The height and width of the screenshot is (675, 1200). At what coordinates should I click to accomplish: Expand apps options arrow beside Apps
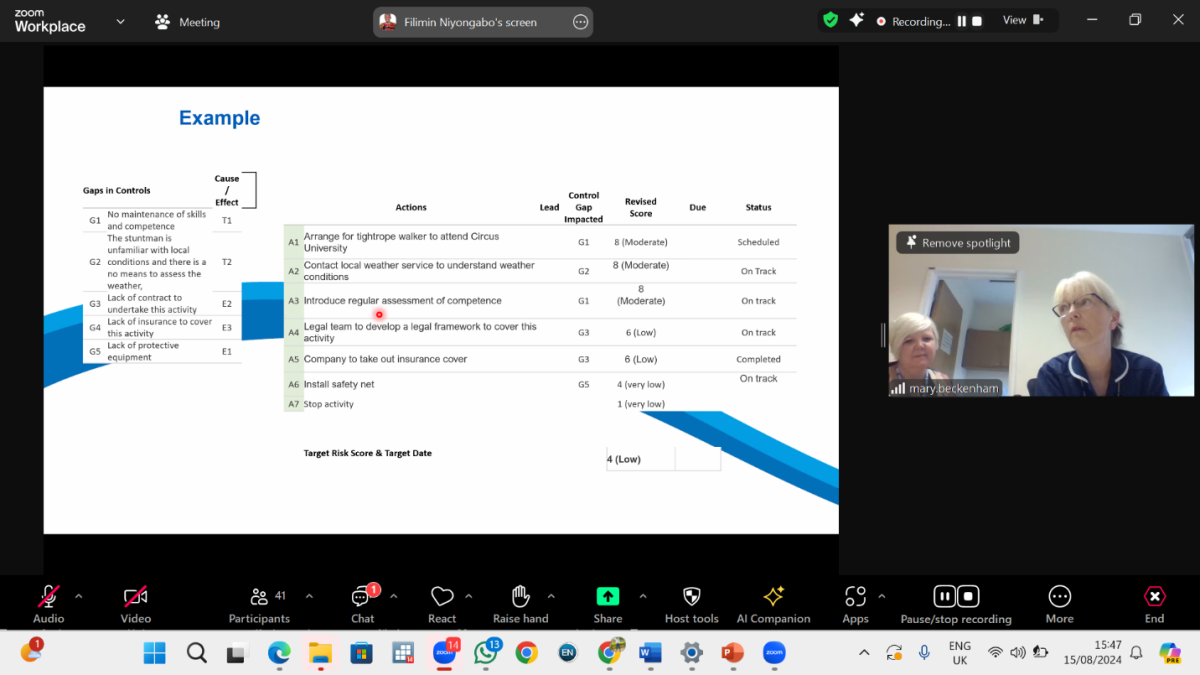pyautogui.click(x=881, y=596)
